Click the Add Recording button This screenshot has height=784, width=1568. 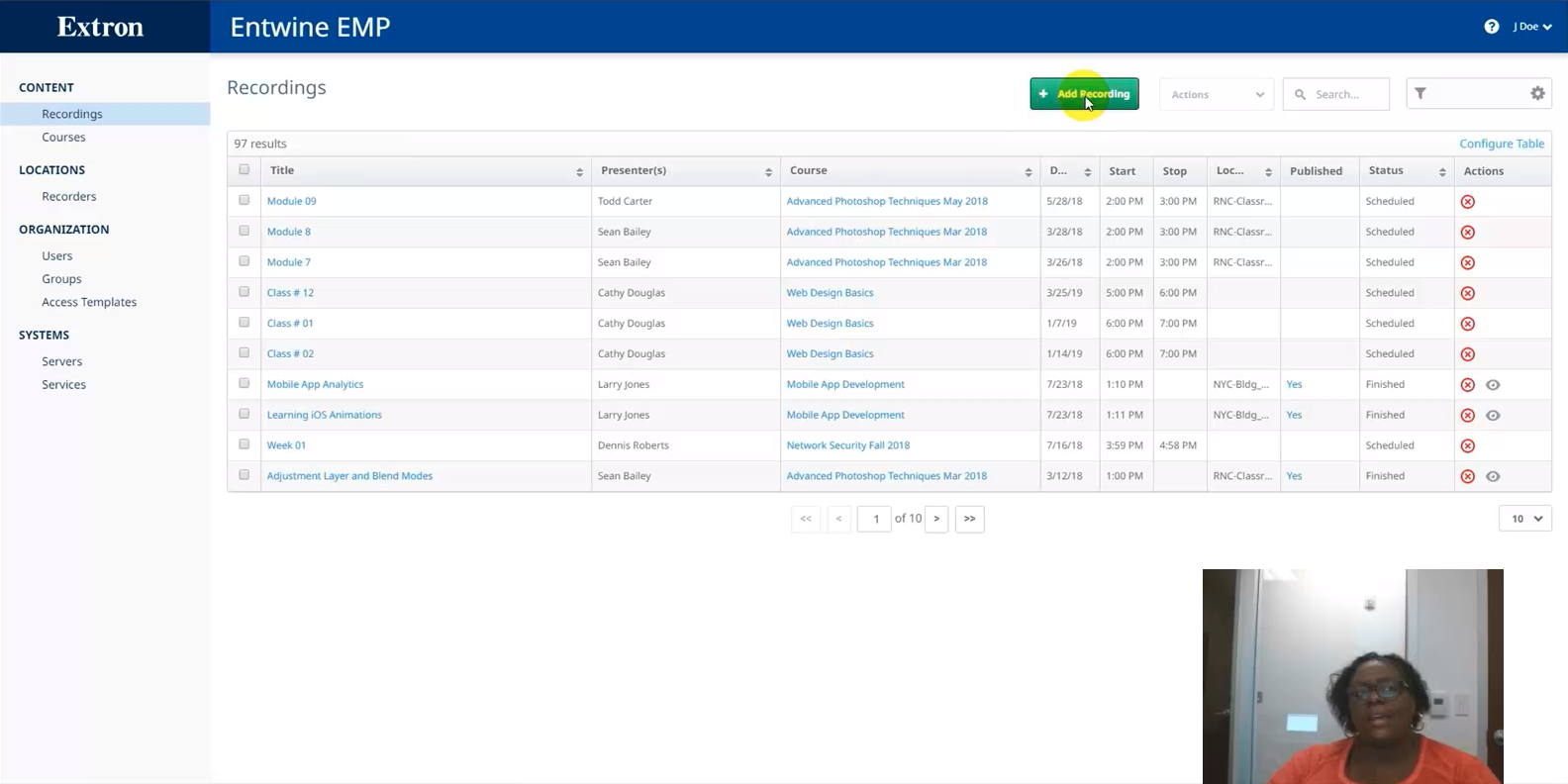(x=1084, y=94)
